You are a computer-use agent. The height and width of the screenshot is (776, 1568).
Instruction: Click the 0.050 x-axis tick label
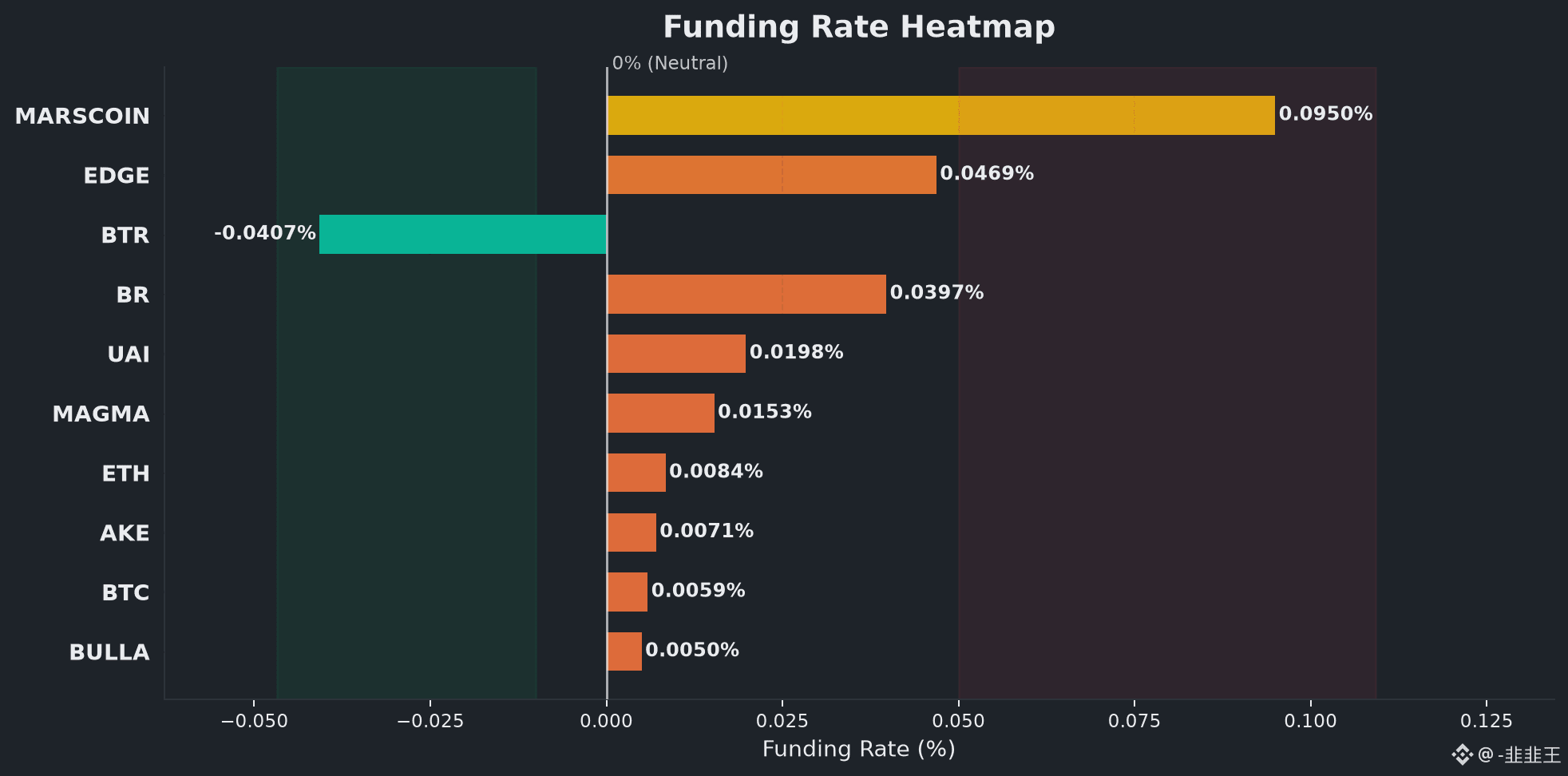tap(958, 721)
